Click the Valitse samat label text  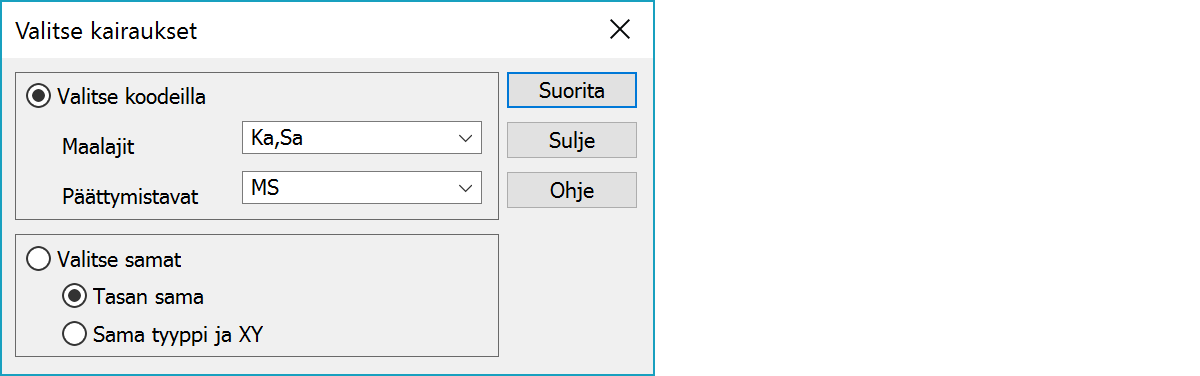pos(120,259)
